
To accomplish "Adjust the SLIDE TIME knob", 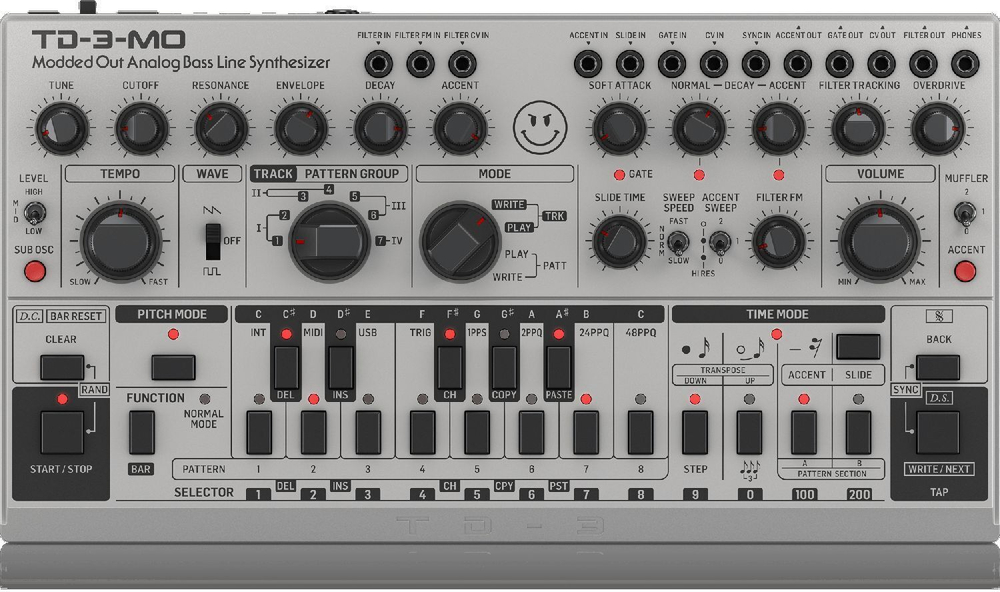I will coord(619,241).
